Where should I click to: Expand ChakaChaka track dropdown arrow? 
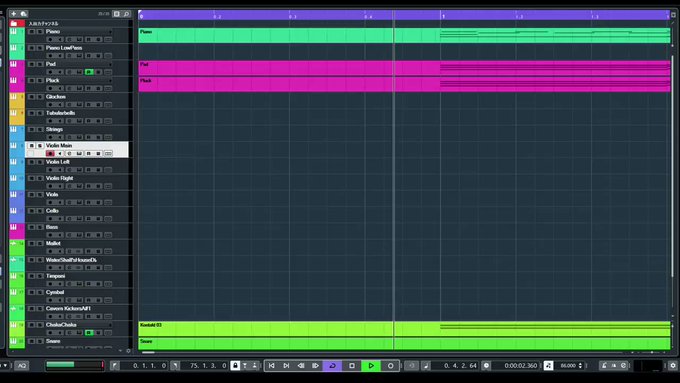[x=110, y=325]
